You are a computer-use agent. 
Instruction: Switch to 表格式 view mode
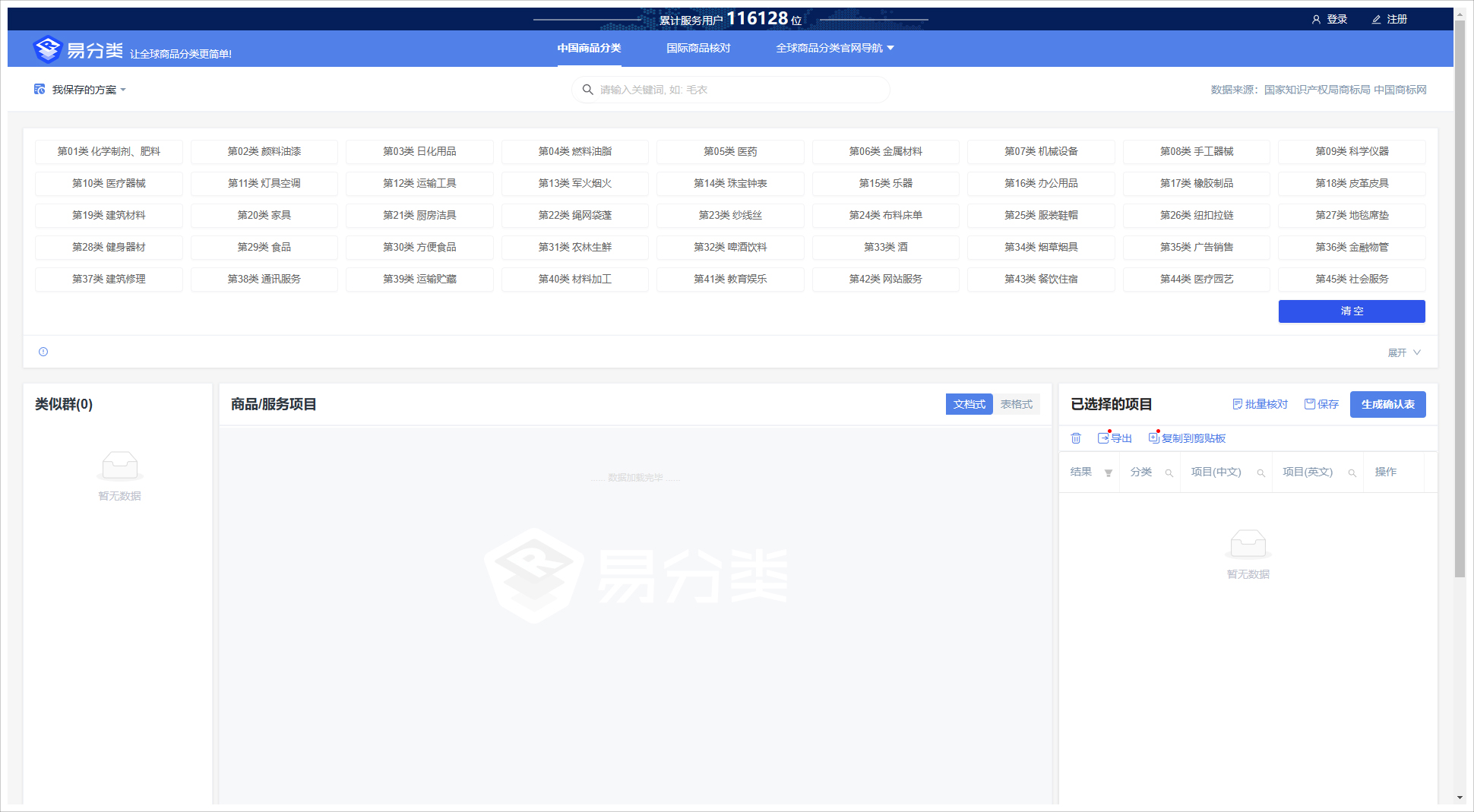1017,404
